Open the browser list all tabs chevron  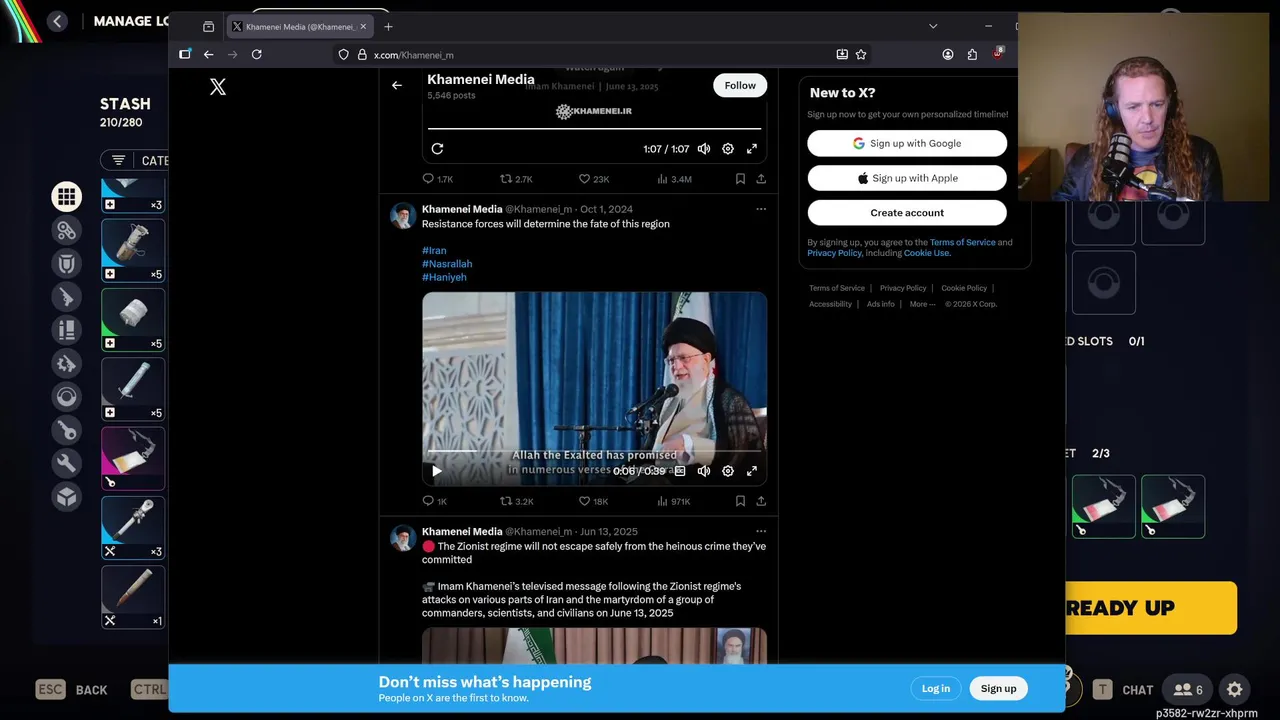(933, 26)
